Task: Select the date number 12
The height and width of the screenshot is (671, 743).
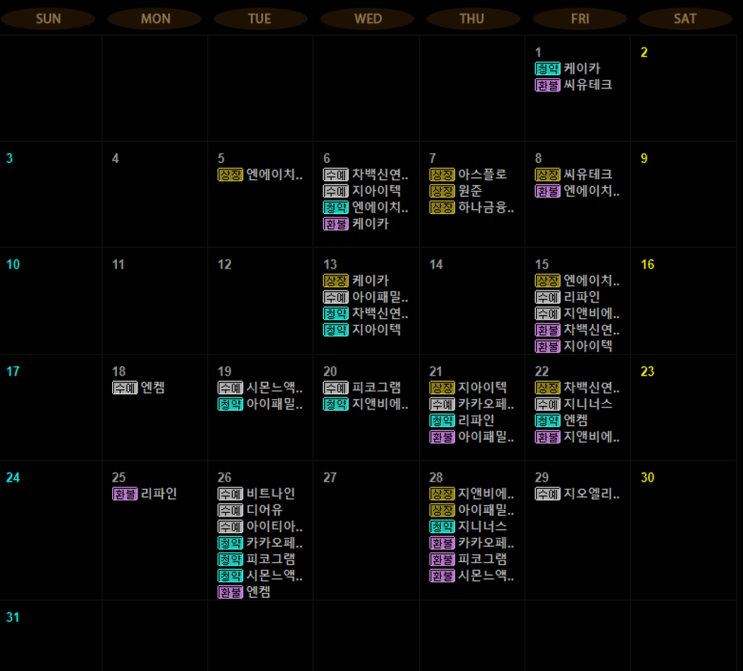Action: pyautogui.click(x=224, y=264)
